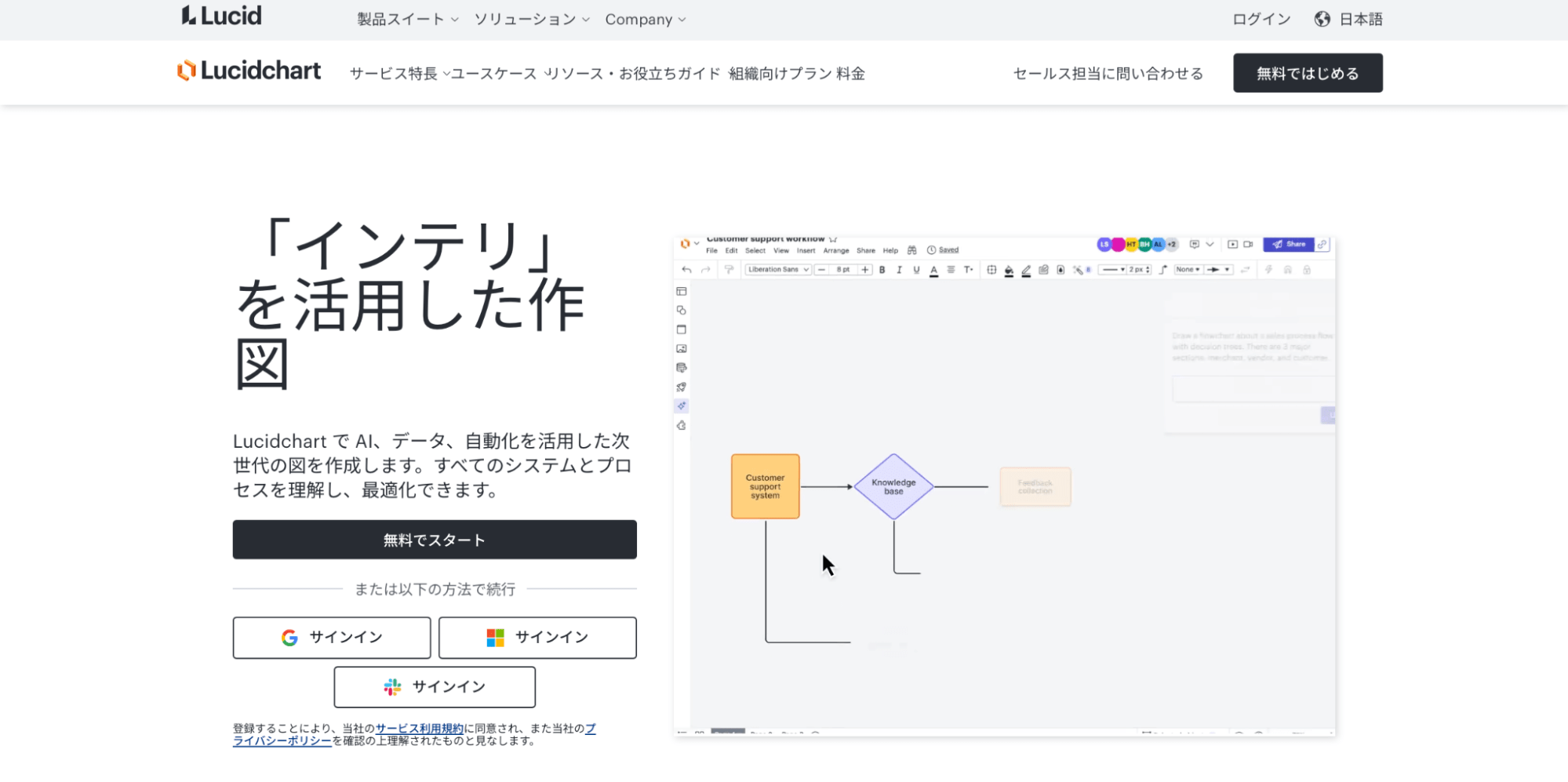Open the 組織向けプラン page

[780, 74]
